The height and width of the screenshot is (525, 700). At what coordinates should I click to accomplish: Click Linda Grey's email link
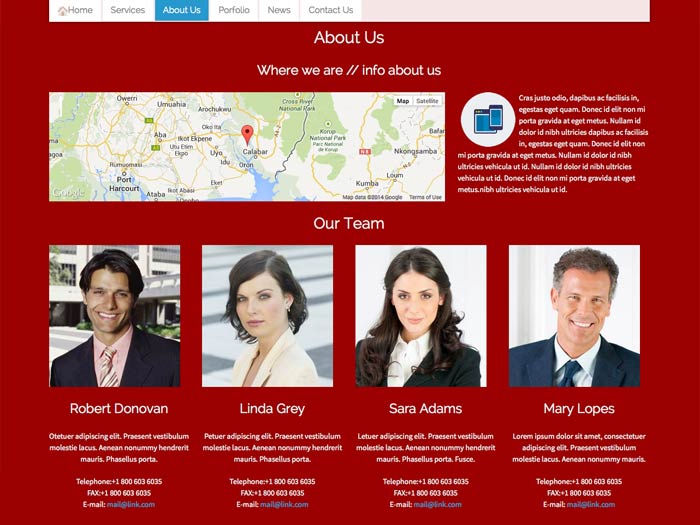(x=284, y=504)
